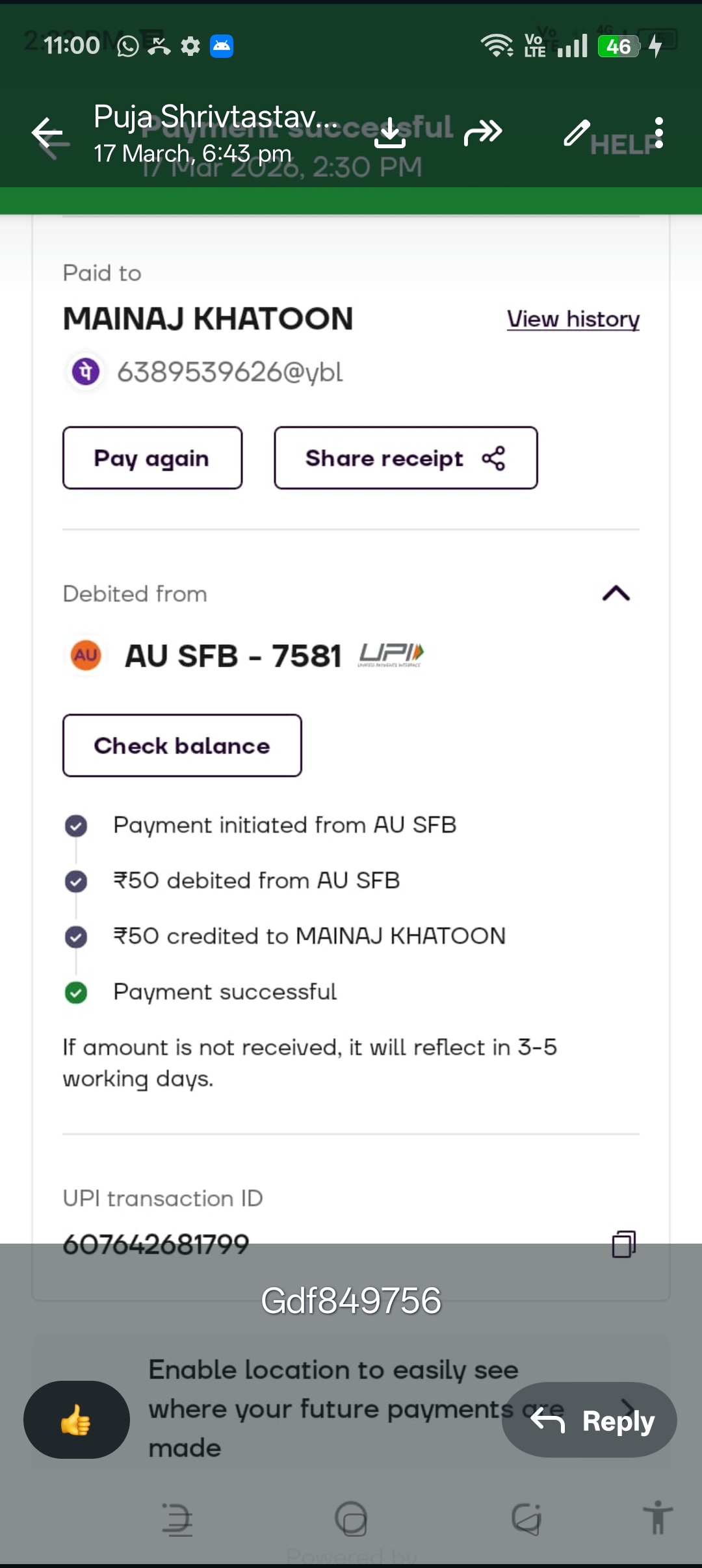The image size is (702, 1568).
Task: Tap the share icon on Share receipt
Action: (x=493, y=458)
